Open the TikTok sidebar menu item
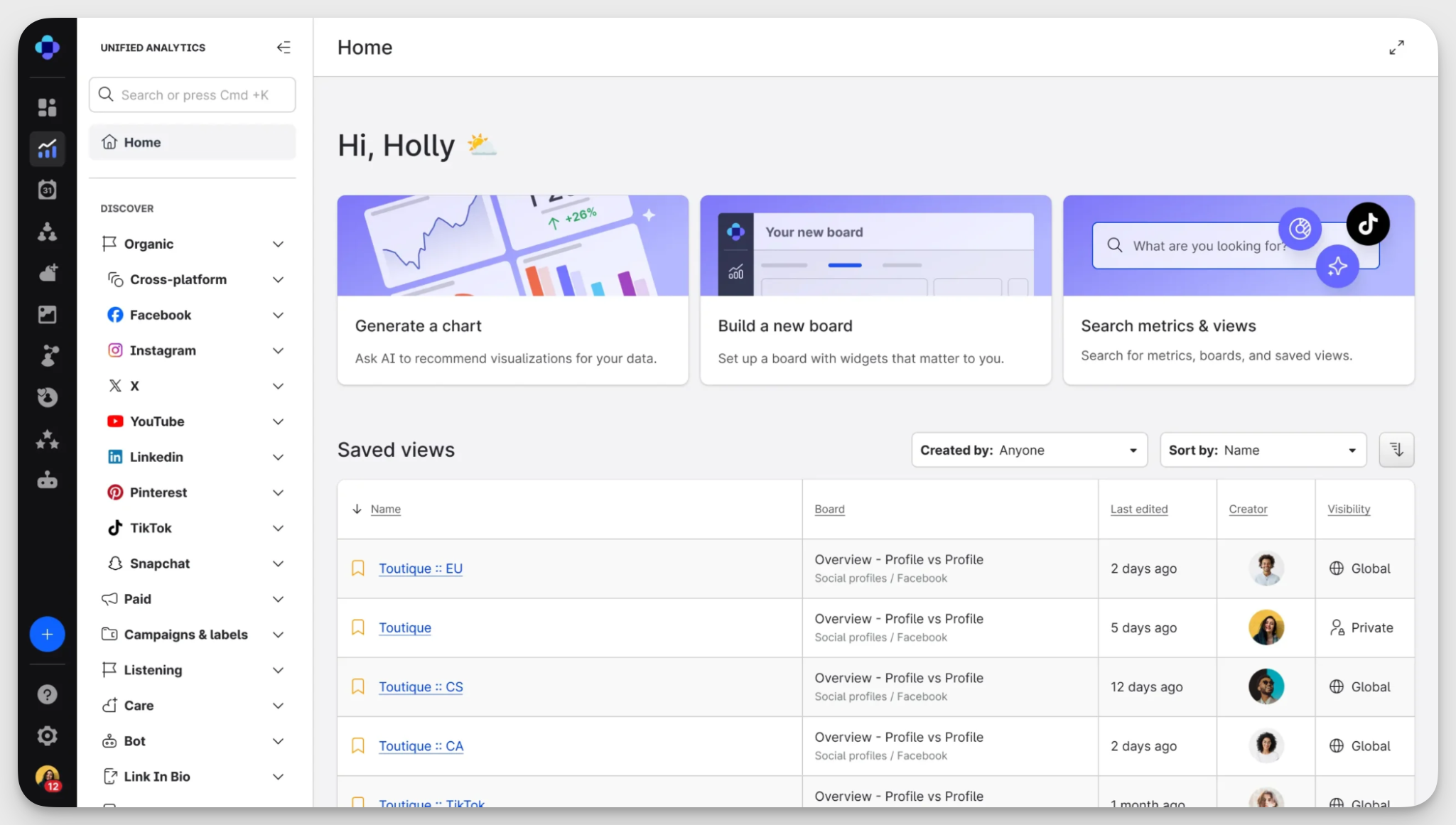 coord(151,528)
